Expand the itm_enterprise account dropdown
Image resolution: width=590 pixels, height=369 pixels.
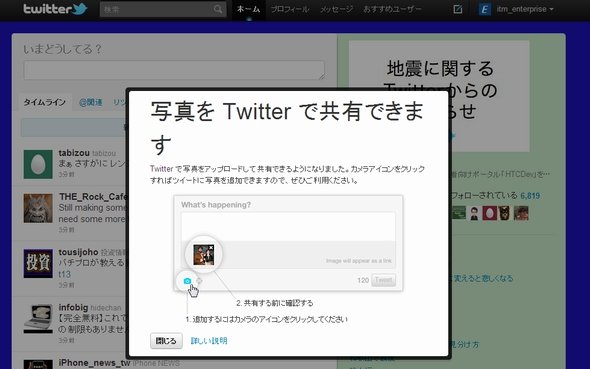[525, 9]
